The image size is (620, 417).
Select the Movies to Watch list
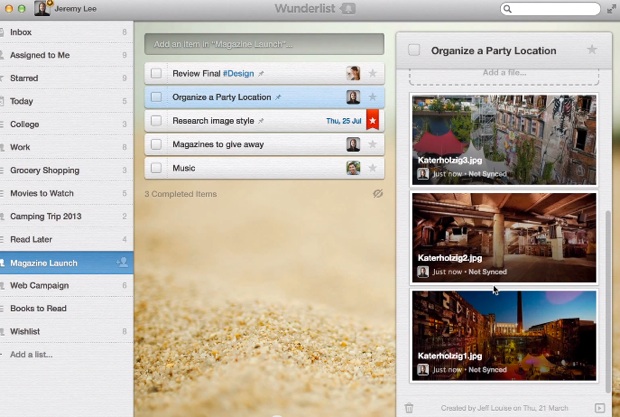[66, 193]
